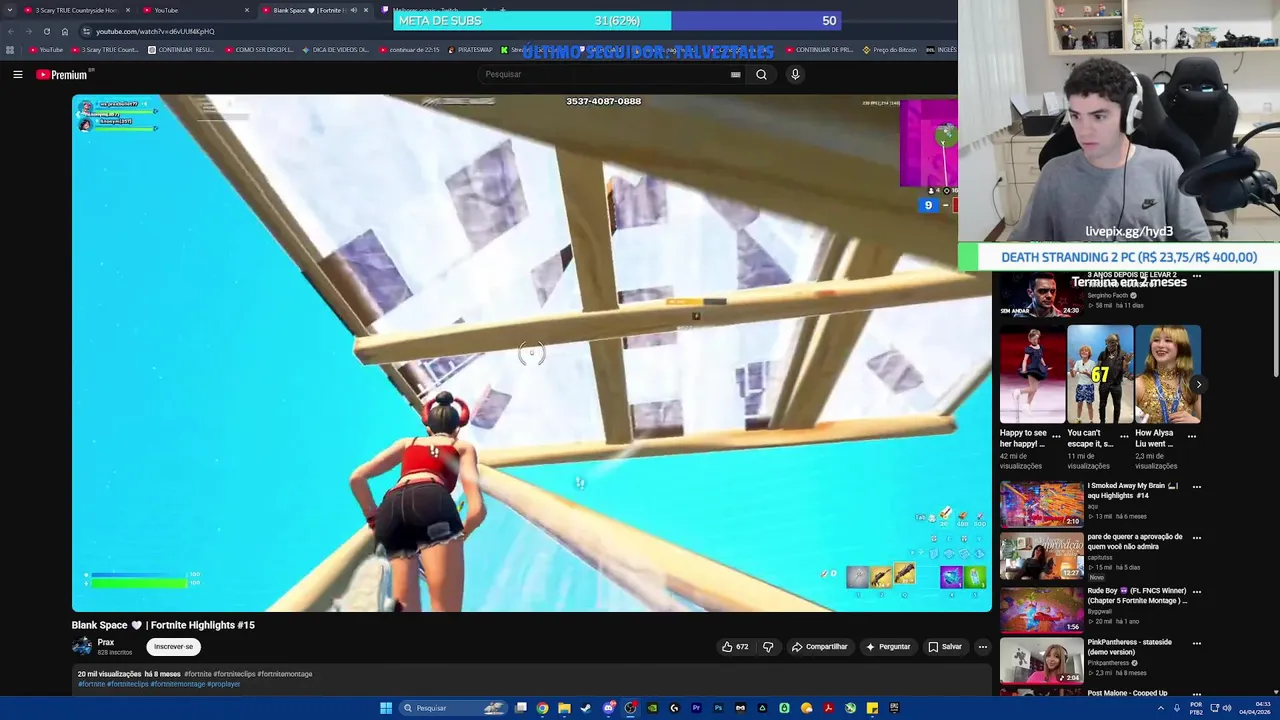Go to browser home page

[65, 31]
